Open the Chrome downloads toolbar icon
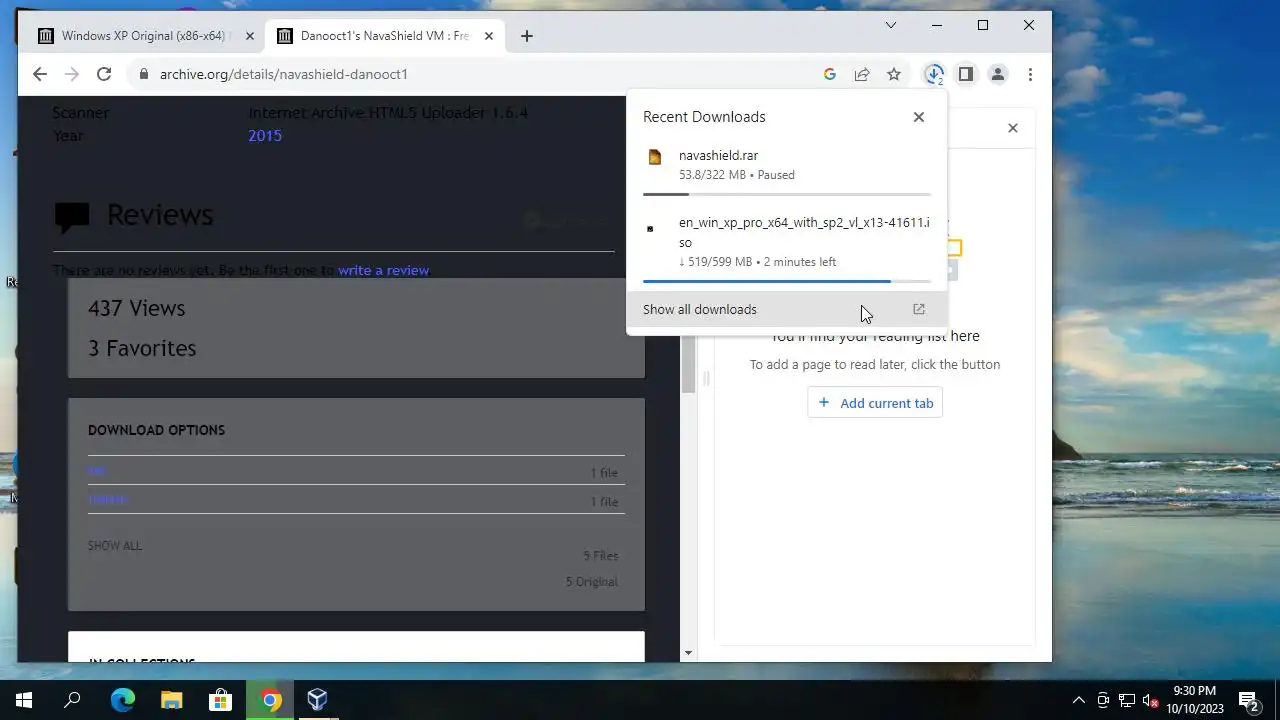This screenshot has height=720, width=1280. coord(934,74)
